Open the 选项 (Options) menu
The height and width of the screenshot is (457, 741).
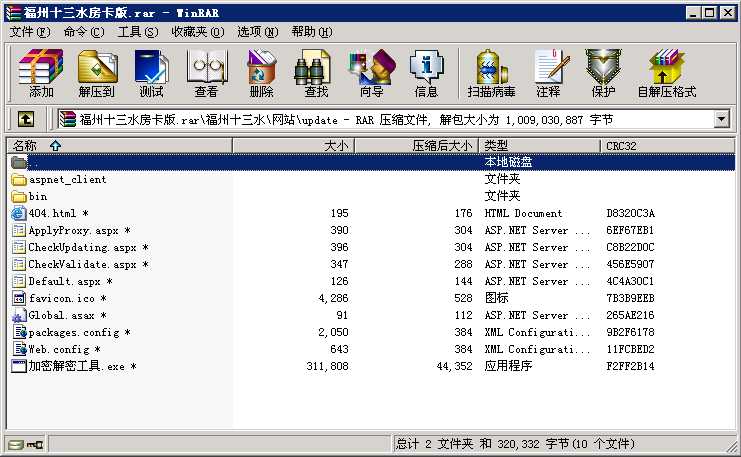[x=258, y=32]
